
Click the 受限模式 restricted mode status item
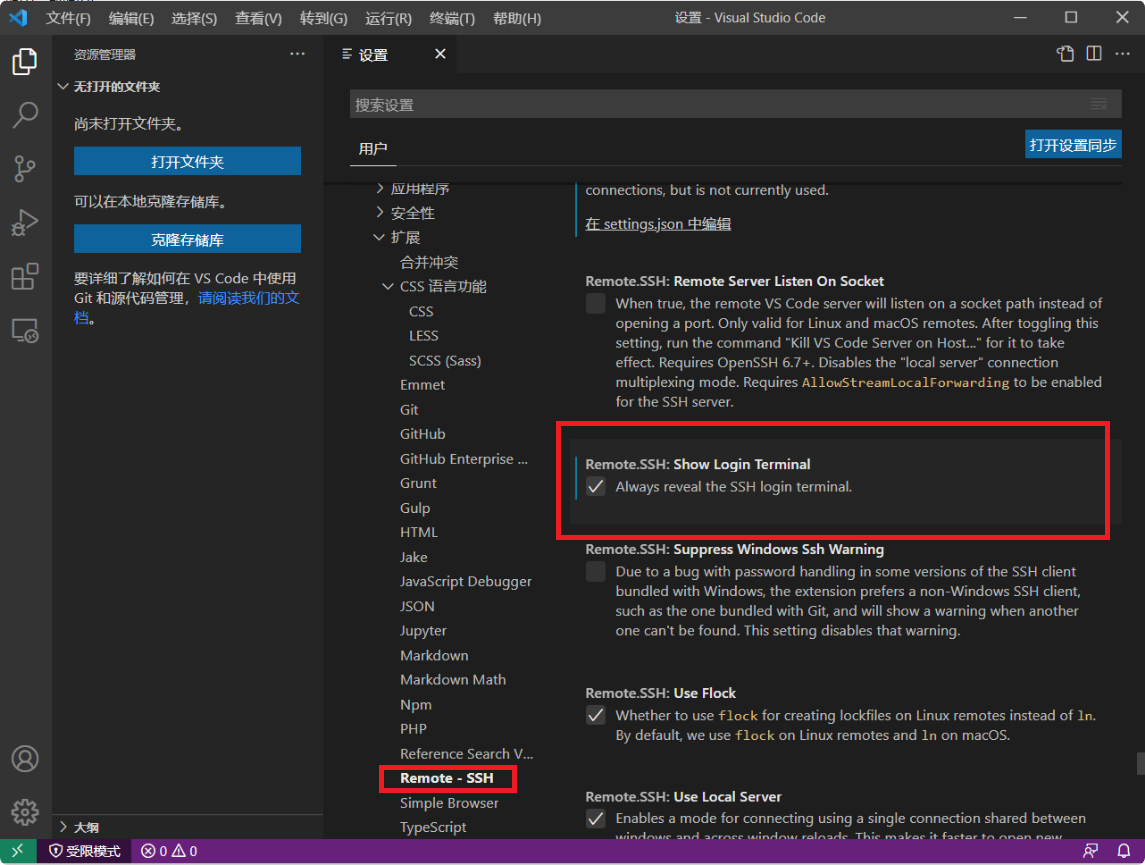pos(85,851)
